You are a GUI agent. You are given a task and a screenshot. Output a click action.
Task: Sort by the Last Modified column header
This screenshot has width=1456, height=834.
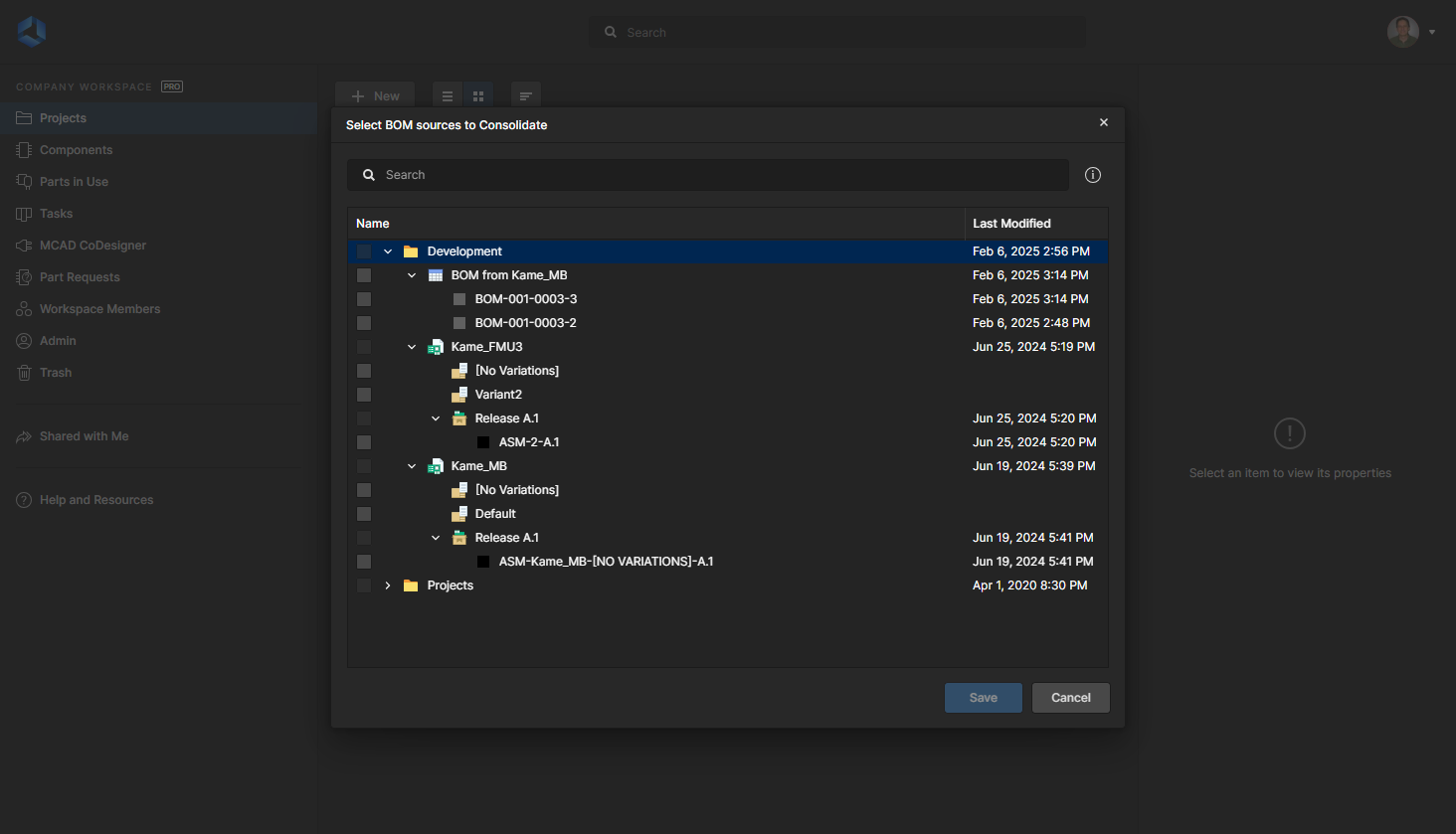pyautogui.click(x=1011, y=224)
